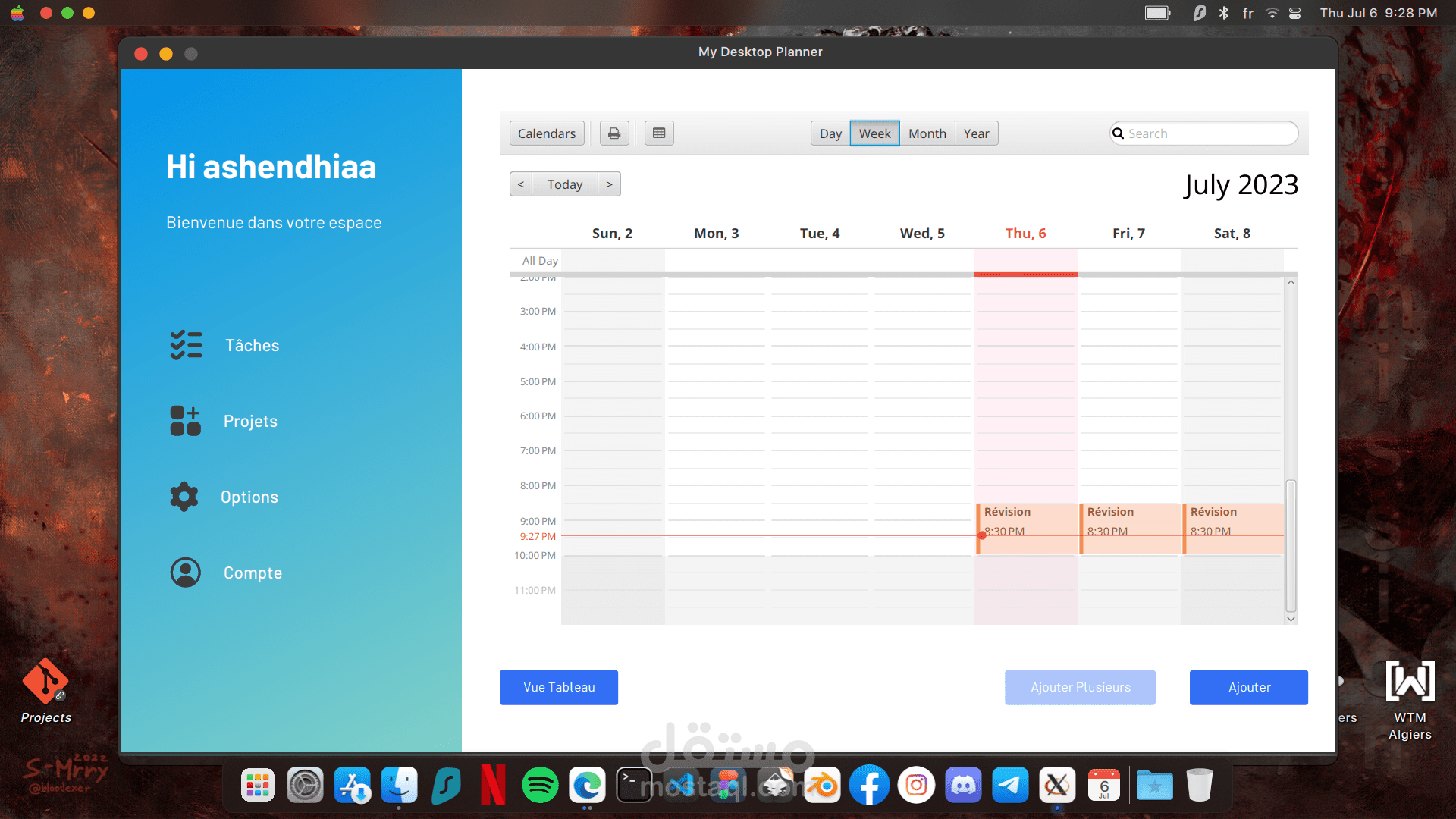This screenshot has width=1456, height=819.
Task: Click the Projets grid-plus icon
Action: coord(186,421)
